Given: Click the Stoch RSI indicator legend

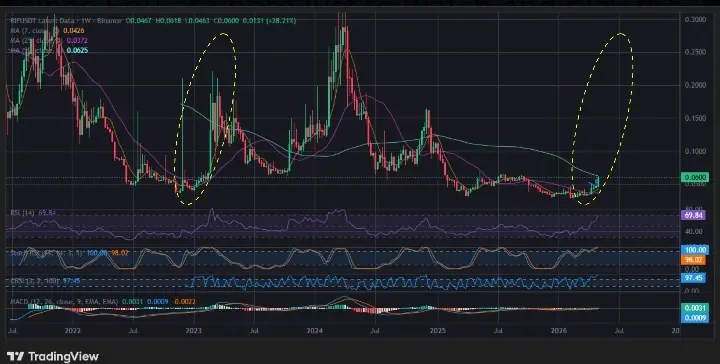Looking at the screenshot, I should tap(70, 253).
